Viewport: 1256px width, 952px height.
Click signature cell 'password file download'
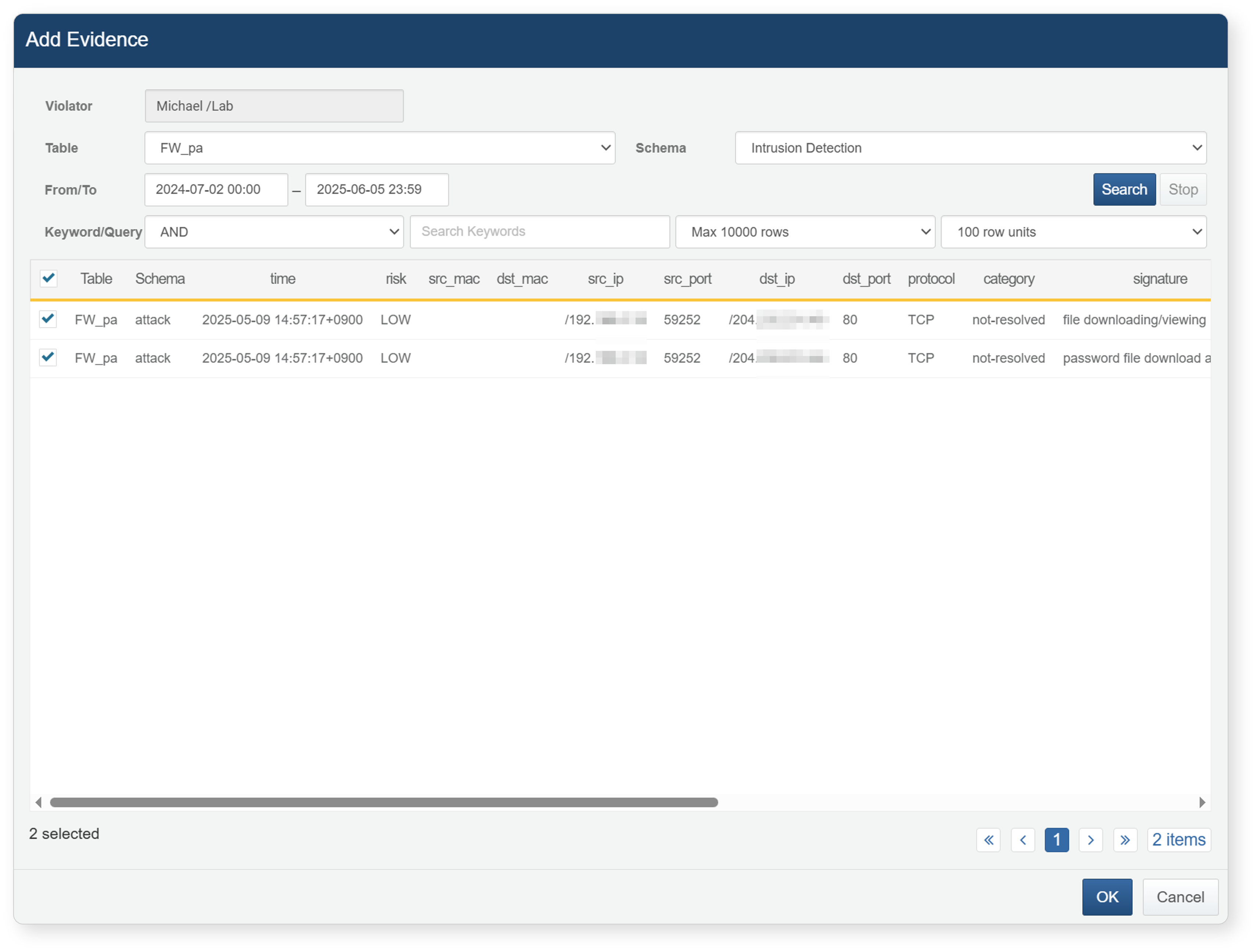(1136, 358)
